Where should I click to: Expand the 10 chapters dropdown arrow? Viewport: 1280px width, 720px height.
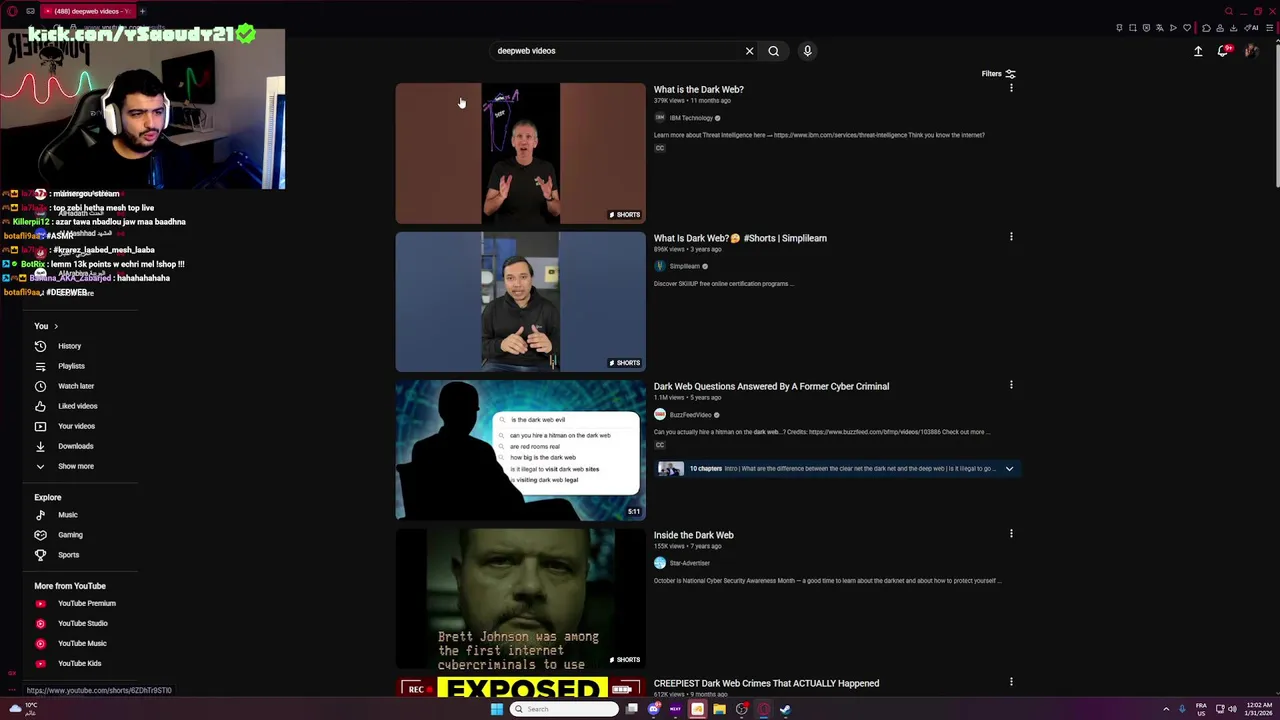tap(1009, 468)
